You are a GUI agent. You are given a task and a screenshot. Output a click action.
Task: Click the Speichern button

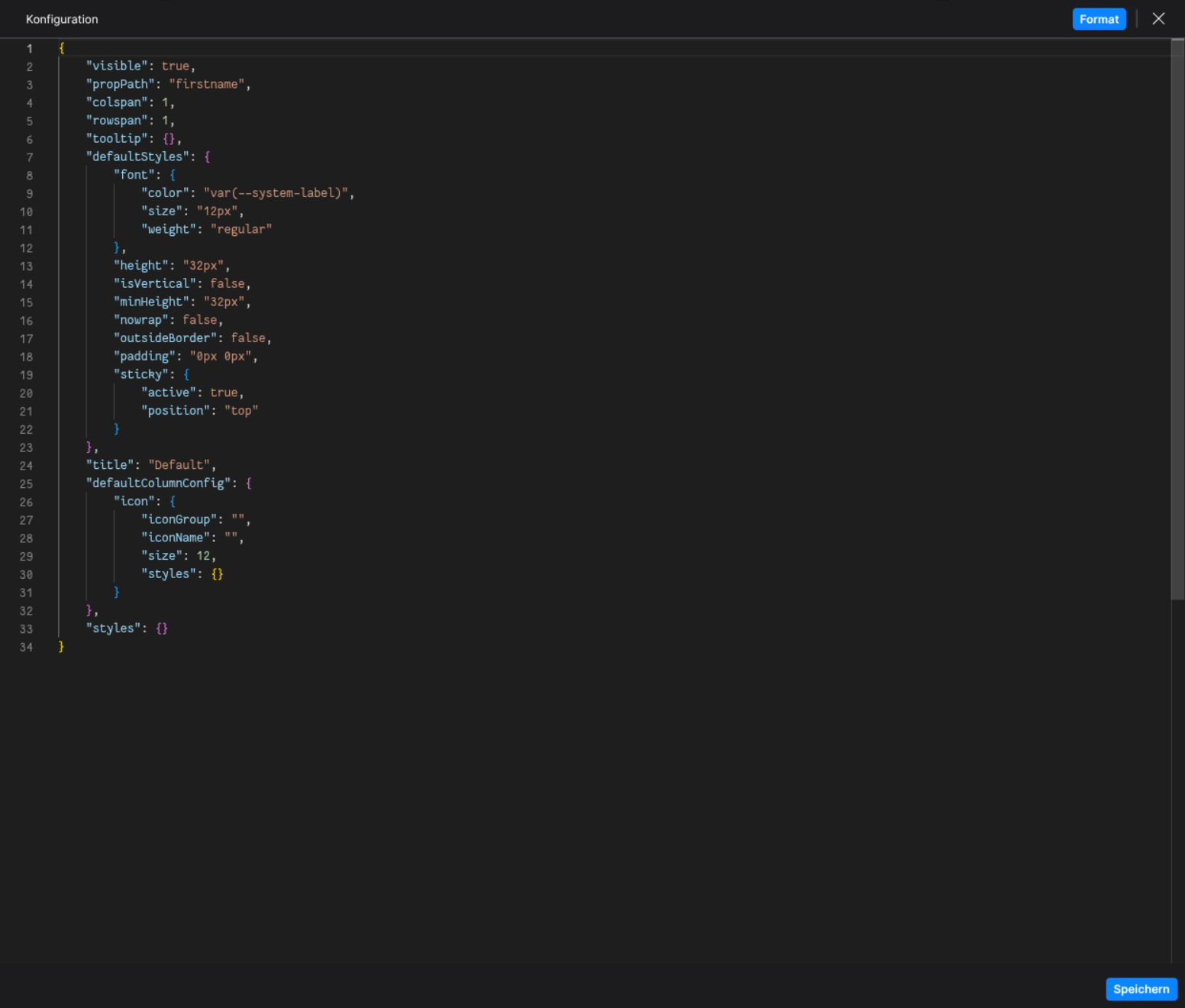click(1141, 989)
